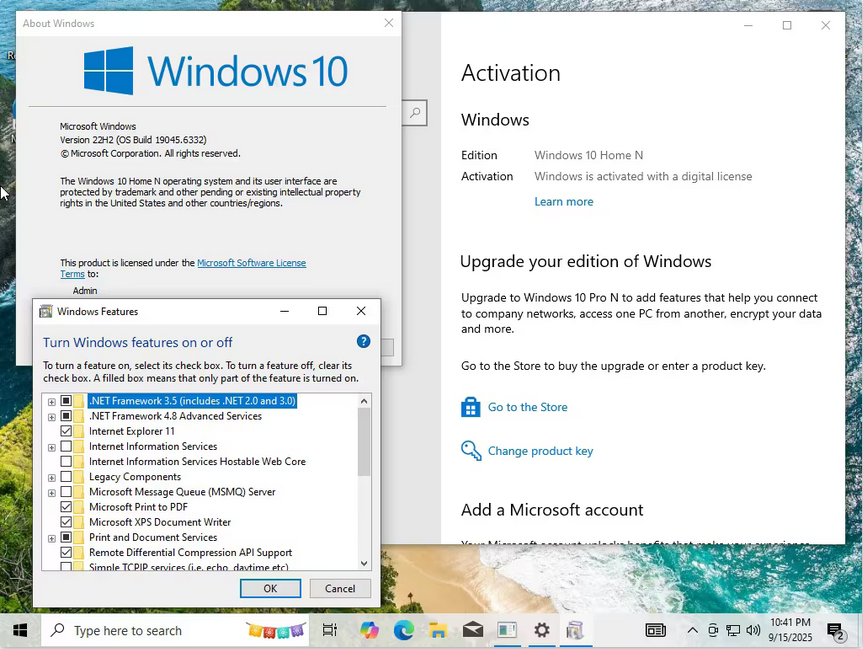Click the folder icon beside Internet Explorer 11

click(x=79, y=431)
